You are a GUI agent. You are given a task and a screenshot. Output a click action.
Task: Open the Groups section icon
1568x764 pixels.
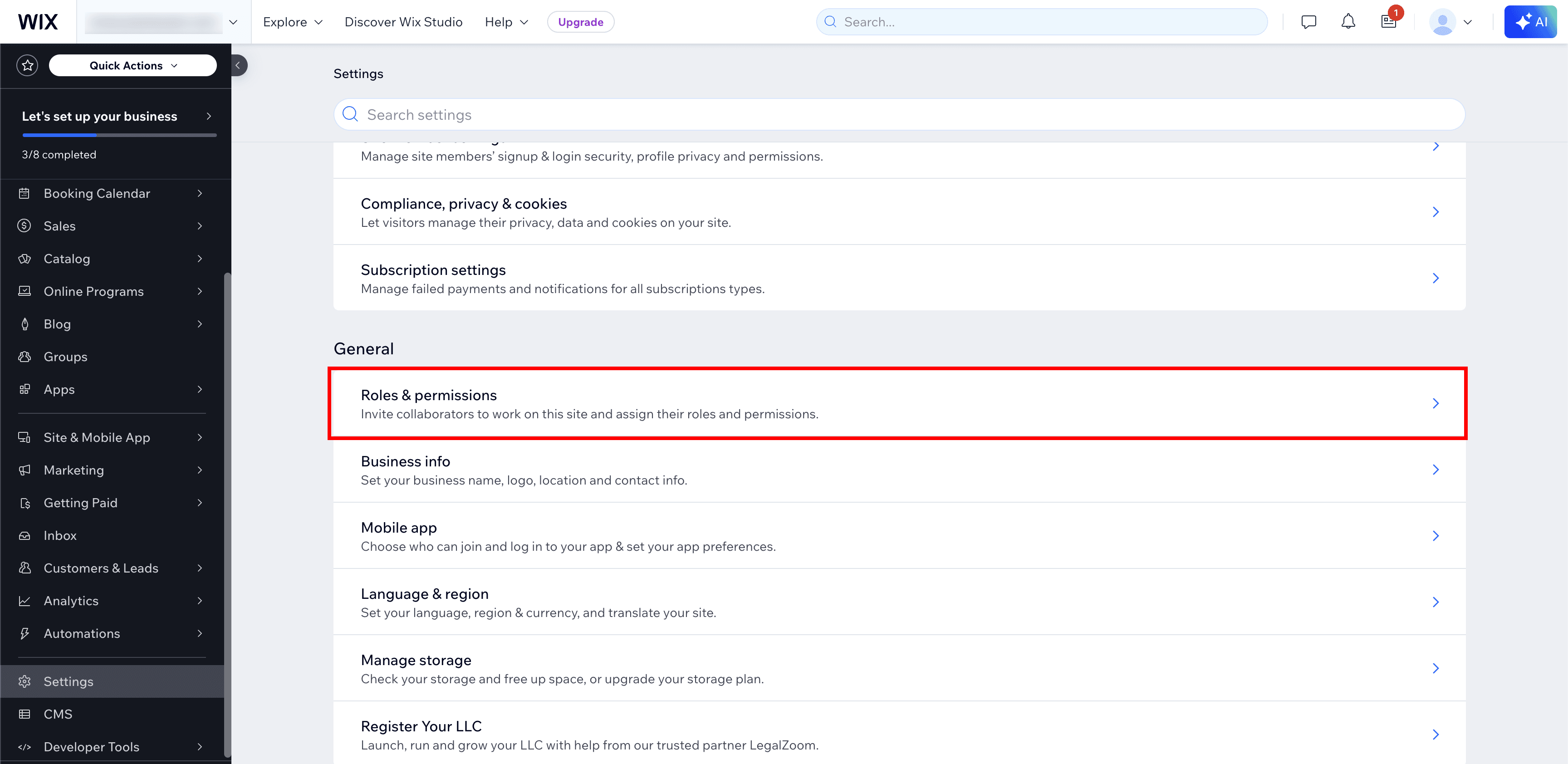point(24,356)
